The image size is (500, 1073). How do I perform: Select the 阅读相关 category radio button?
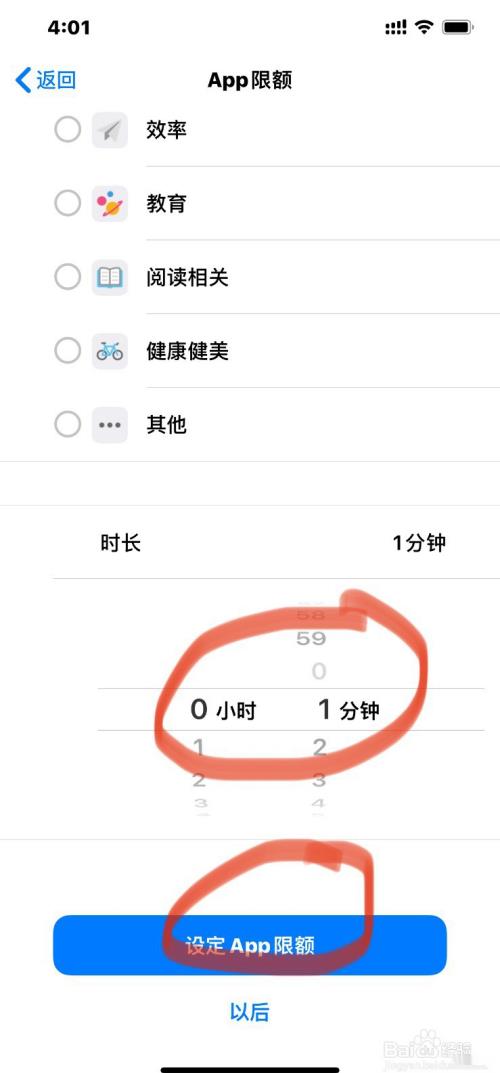click(x=68, y=277)
